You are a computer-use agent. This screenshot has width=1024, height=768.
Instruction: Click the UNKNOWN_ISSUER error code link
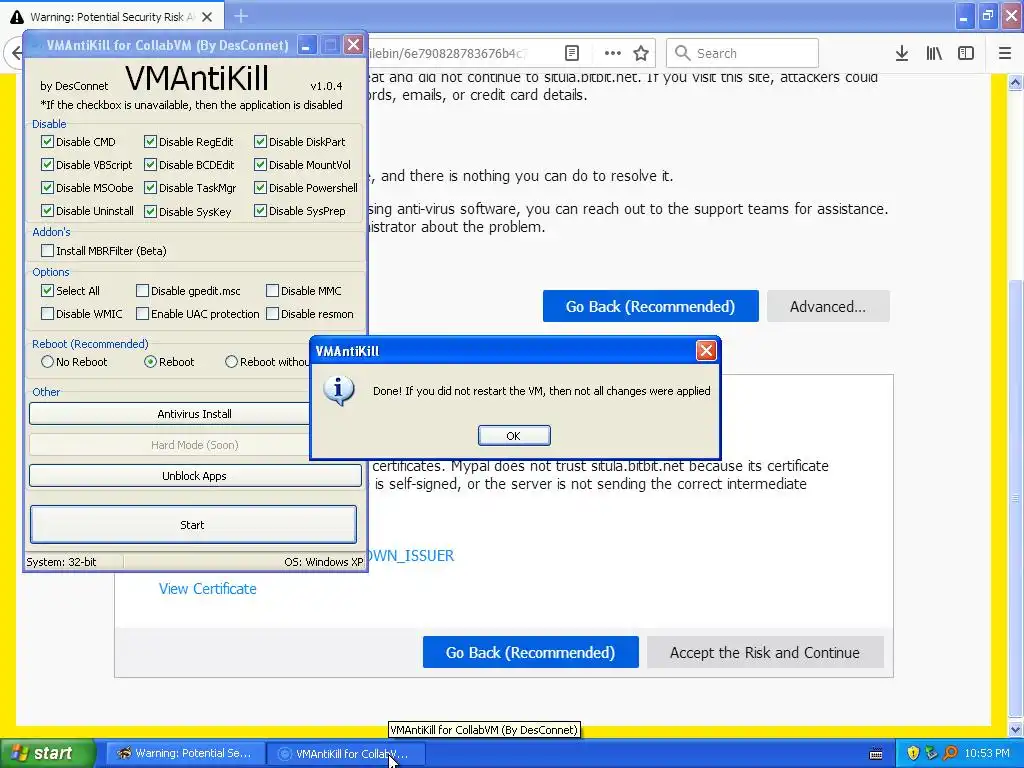pyautogui.click(x=411, y=556)
